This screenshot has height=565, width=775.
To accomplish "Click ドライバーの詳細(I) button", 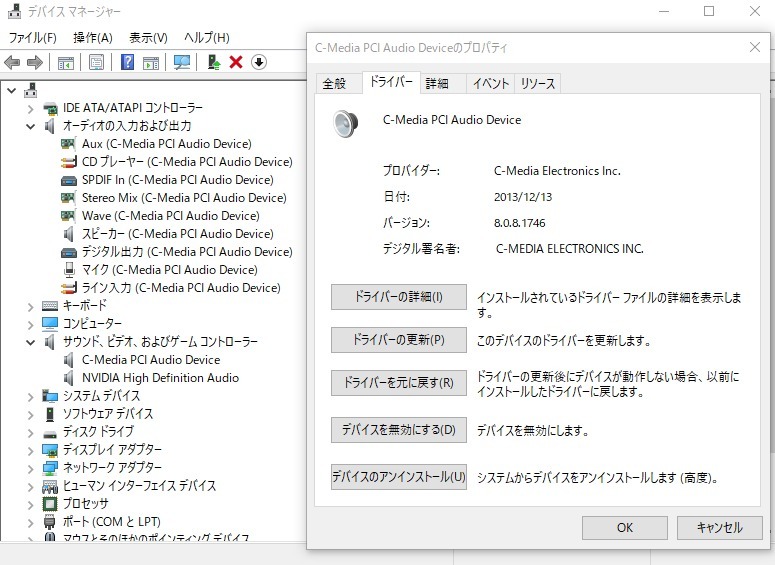I will [x=399, y=297].
